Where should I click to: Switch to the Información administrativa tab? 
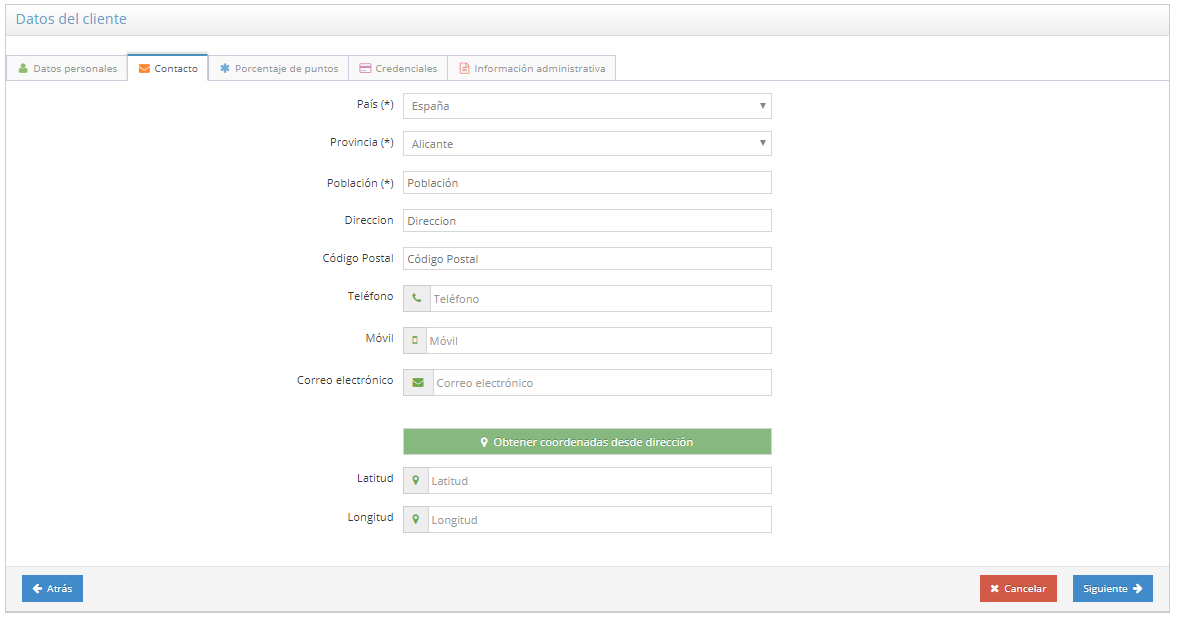click(531, 69)
